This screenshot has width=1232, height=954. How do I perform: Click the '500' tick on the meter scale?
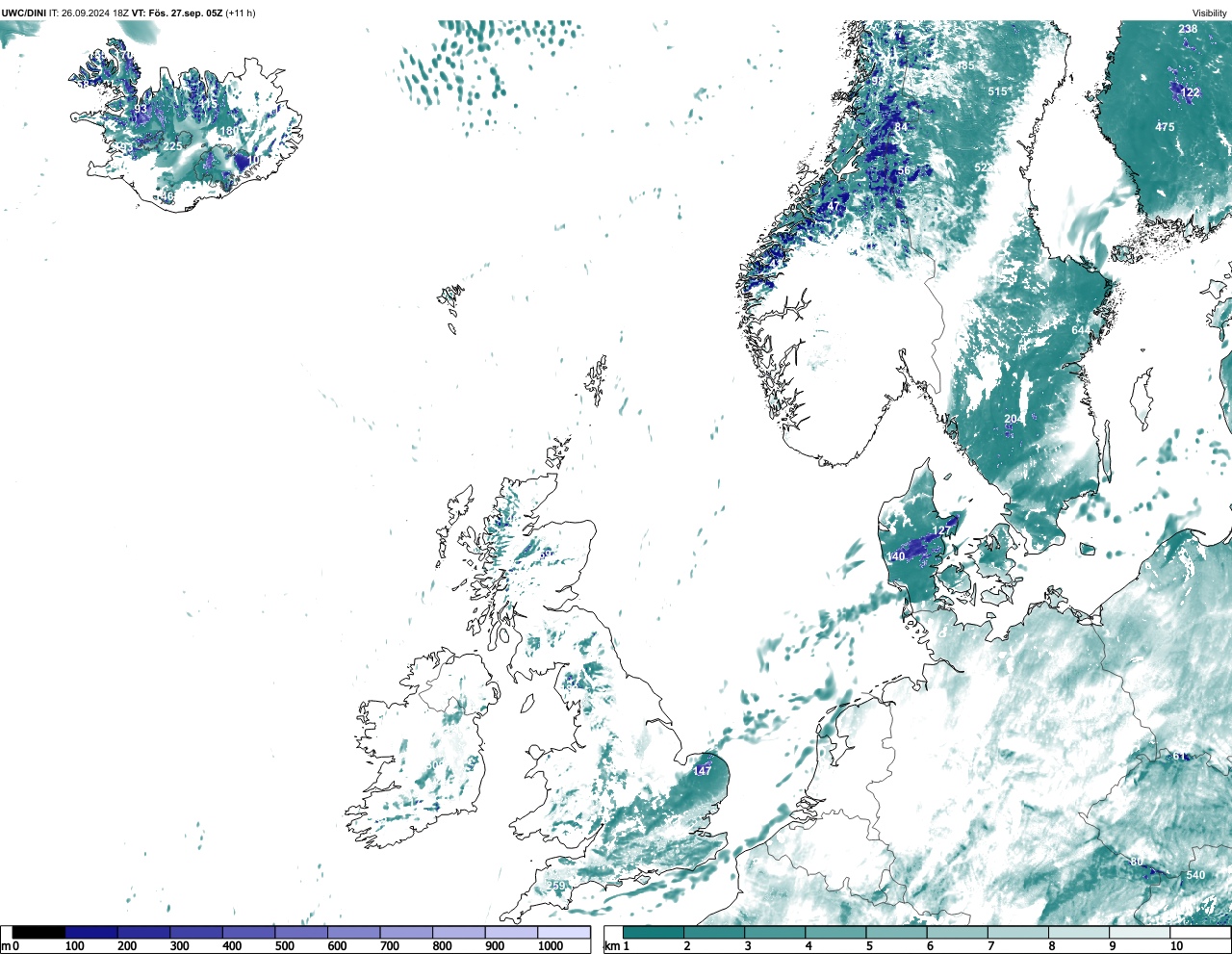(x=284, y=946)
